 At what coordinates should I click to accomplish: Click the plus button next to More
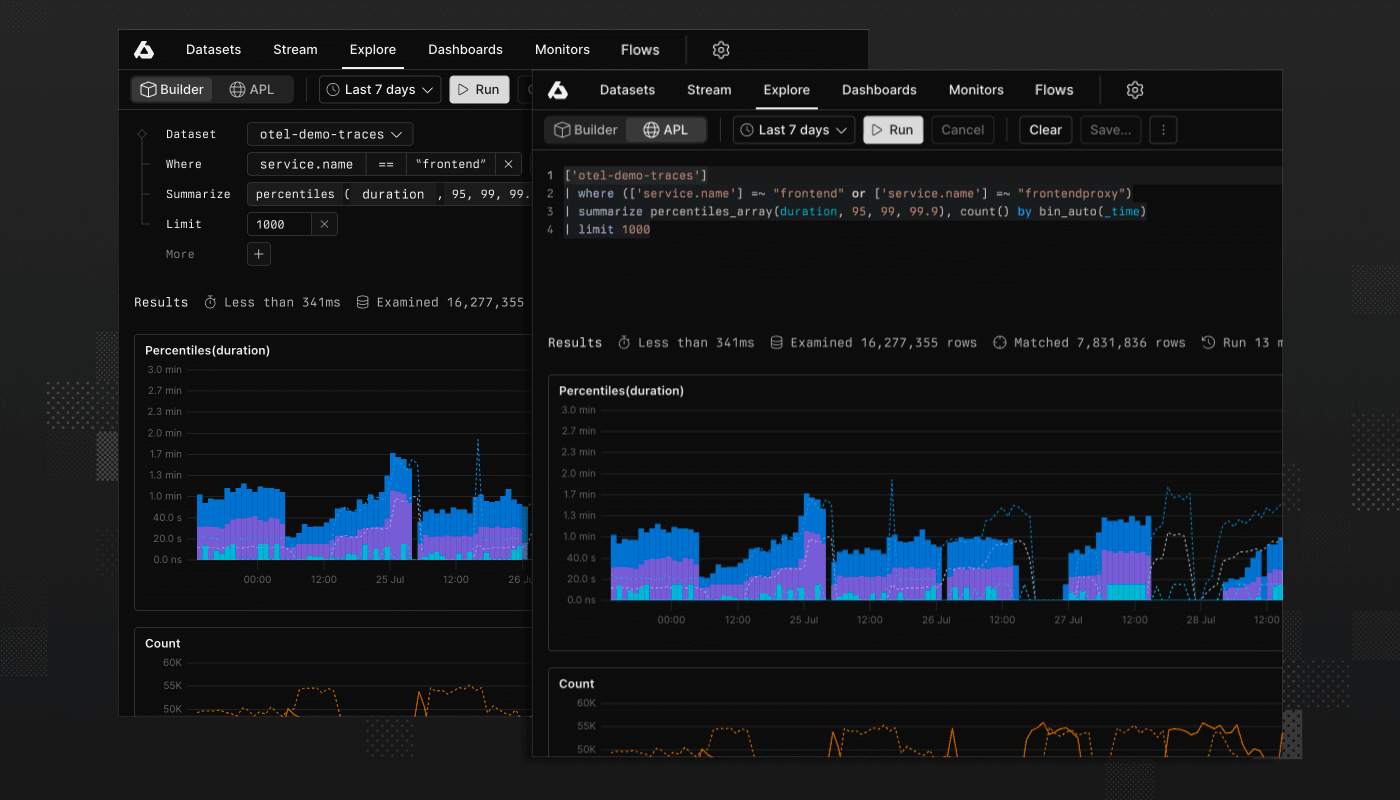tap(258, 254)
